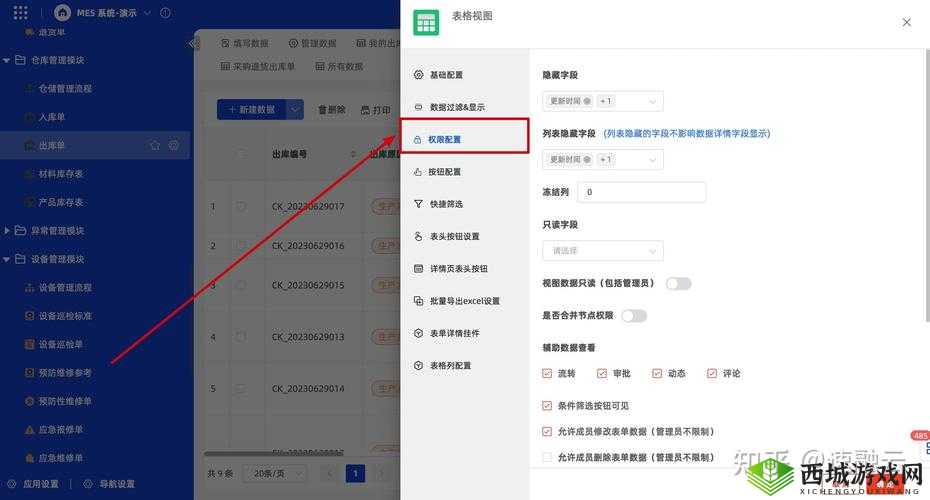Click the 冻结列 input field
Screen dimensions: 930x500
click(x=642, y=192)
